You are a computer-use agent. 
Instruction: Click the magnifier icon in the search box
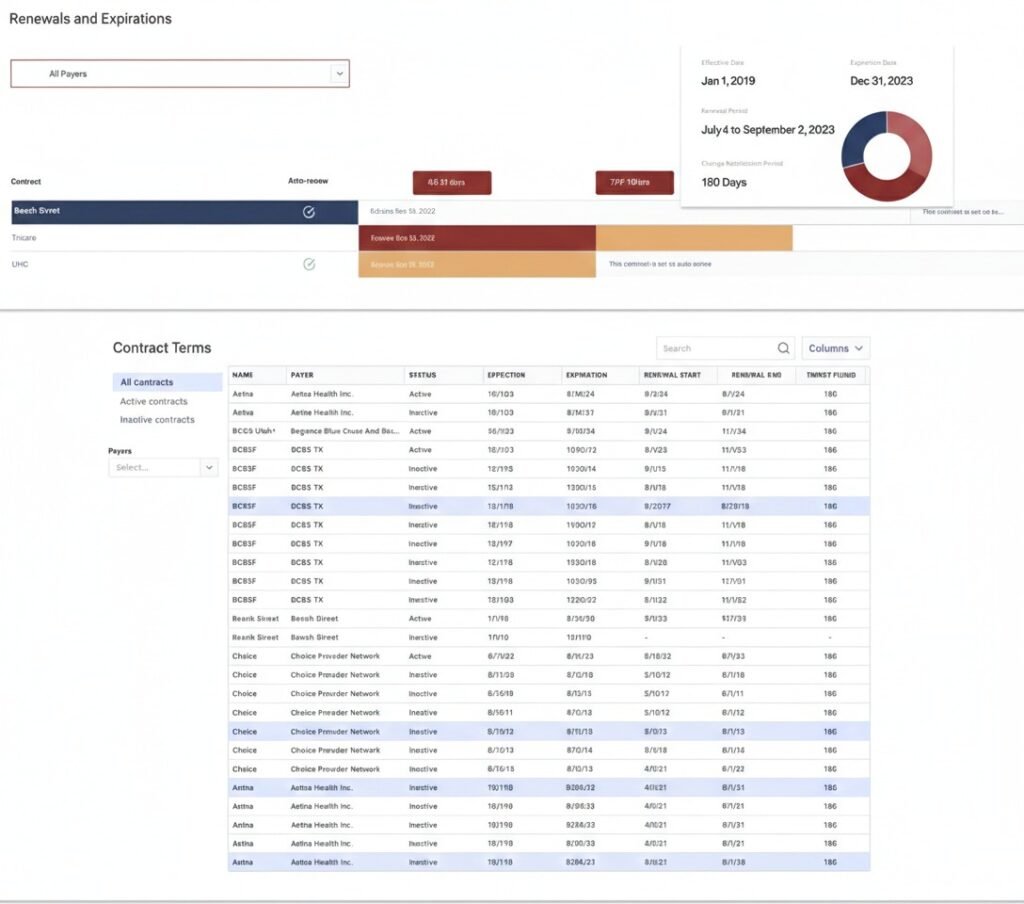[783, 348]
